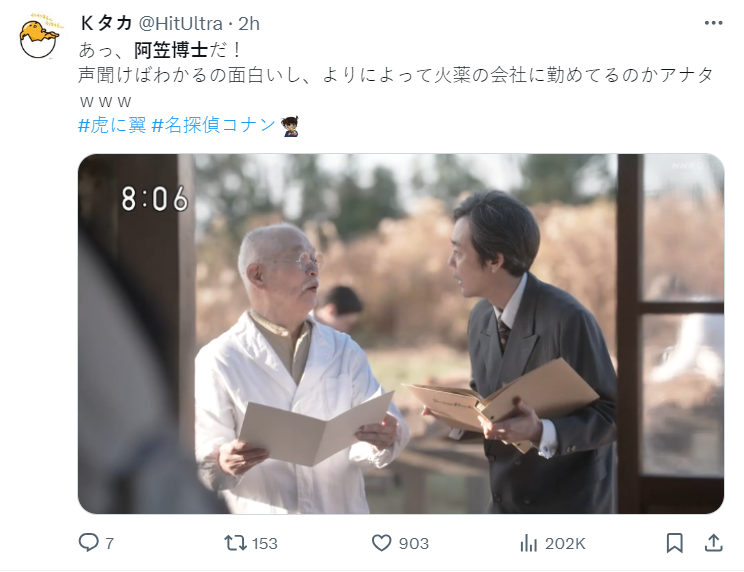Click the display name Kタカ

[x=106, y=23]
